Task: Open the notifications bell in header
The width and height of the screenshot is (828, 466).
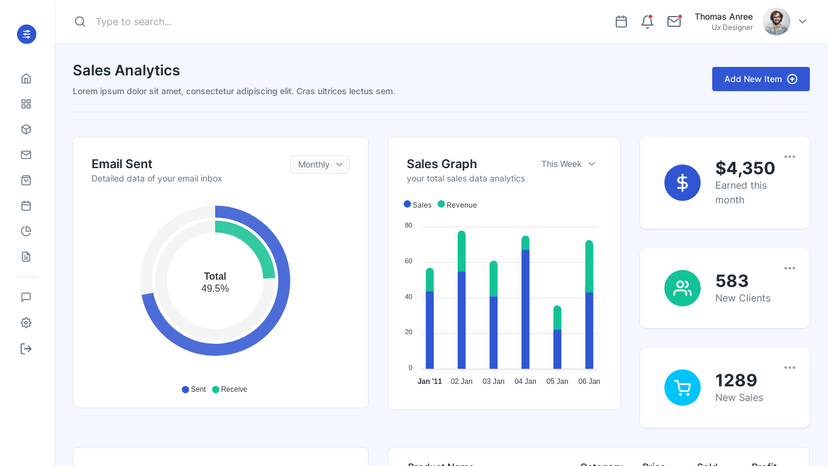Action: click(x=647, y=22)
